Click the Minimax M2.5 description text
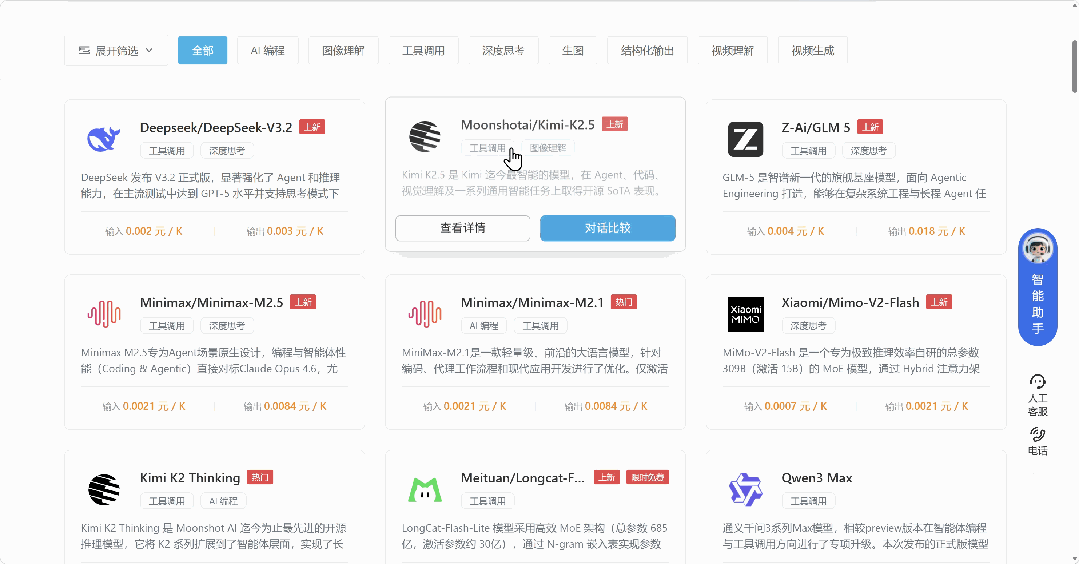The width and height of the screenshot is (1079, 564). 213,360
